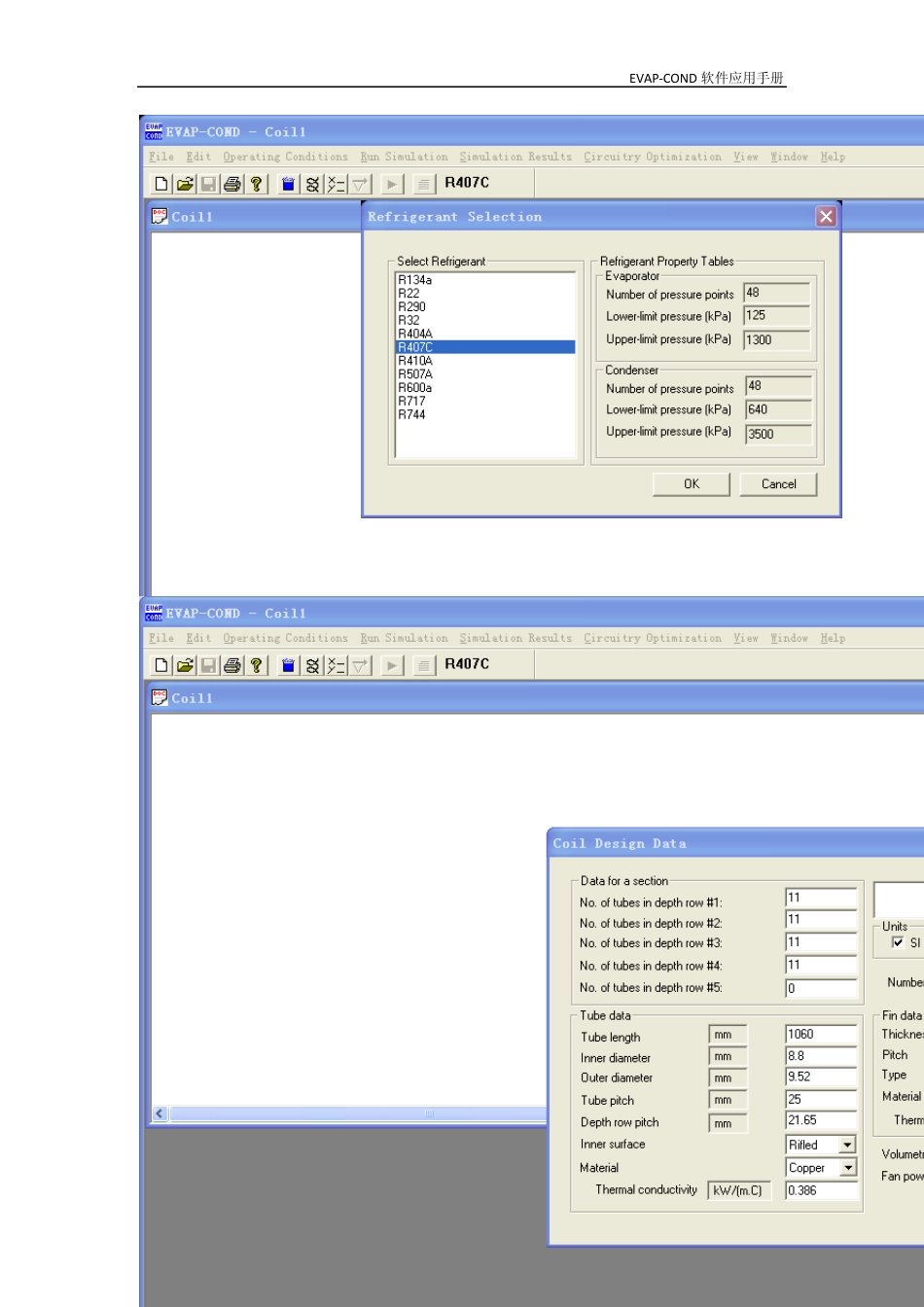Click Tube pitch value field 25
This screenshot has height=1307, width=924.
(x=822, y=1100)
